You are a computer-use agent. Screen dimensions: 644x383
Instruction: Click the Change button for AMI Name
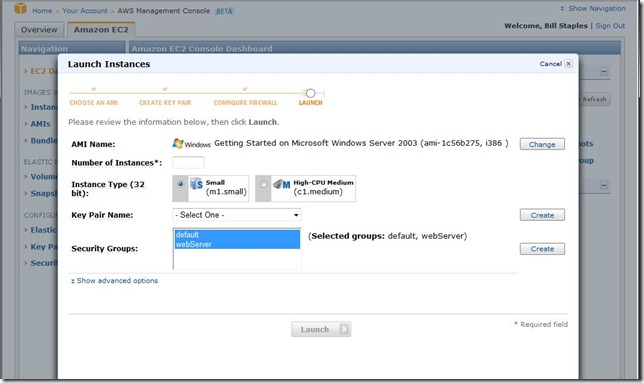[x=542, y=144]
